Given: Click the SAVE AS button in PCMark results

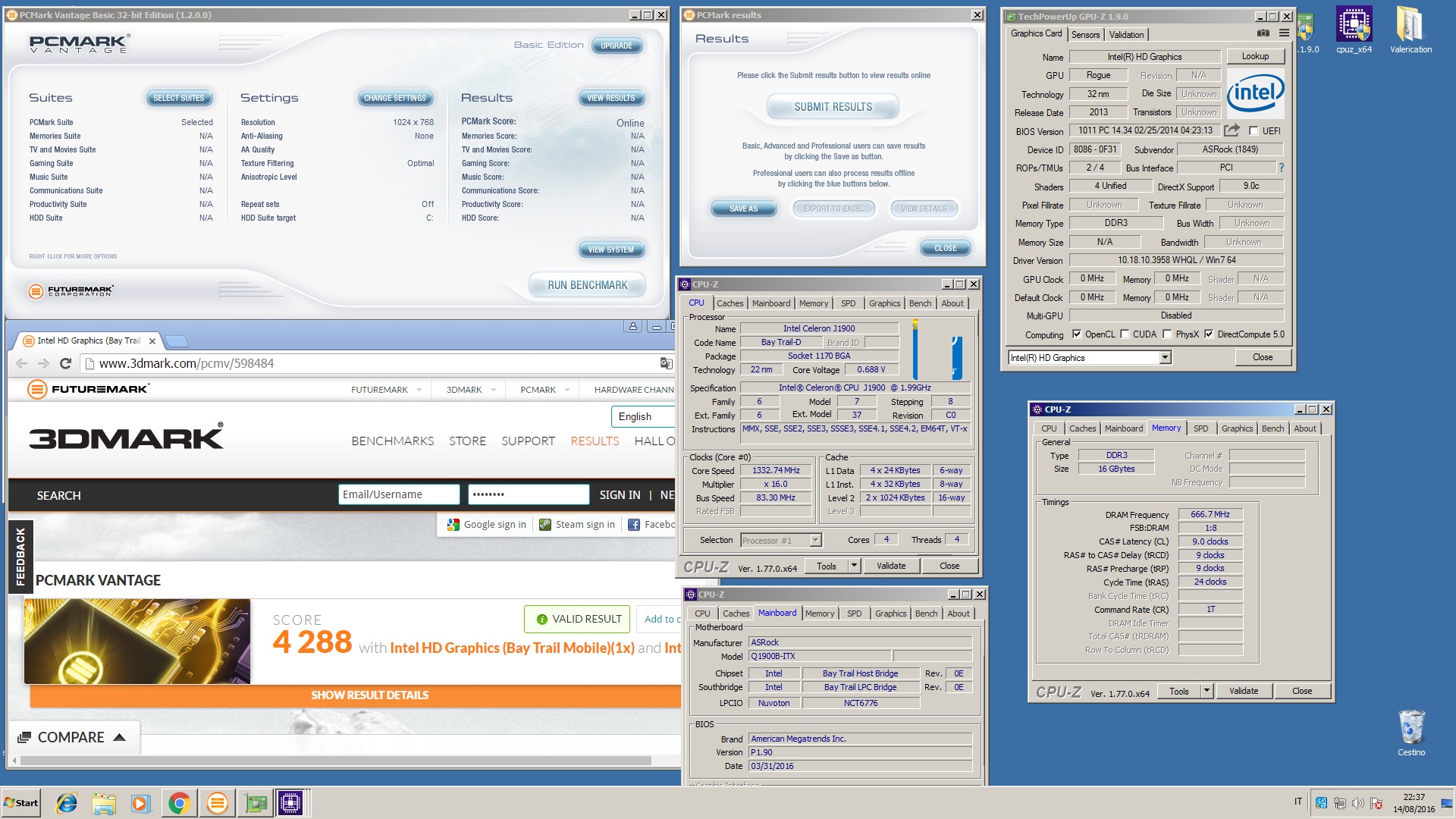Looking at the screenshot, I should pyautogui.click(x=744, y=209).
